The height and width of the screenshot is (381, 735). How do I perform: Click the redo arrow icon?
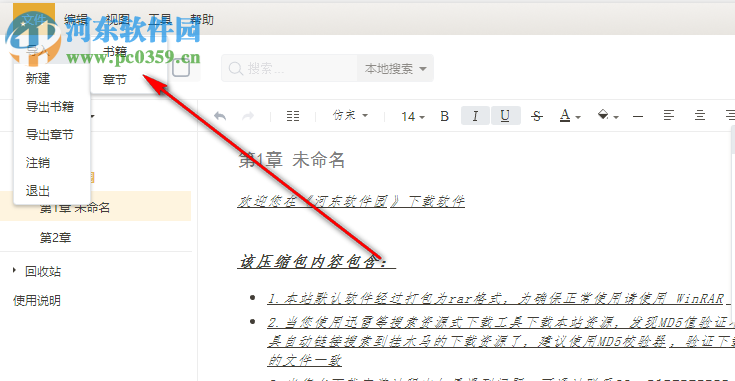pyautogui.click(x=248, y=116)
